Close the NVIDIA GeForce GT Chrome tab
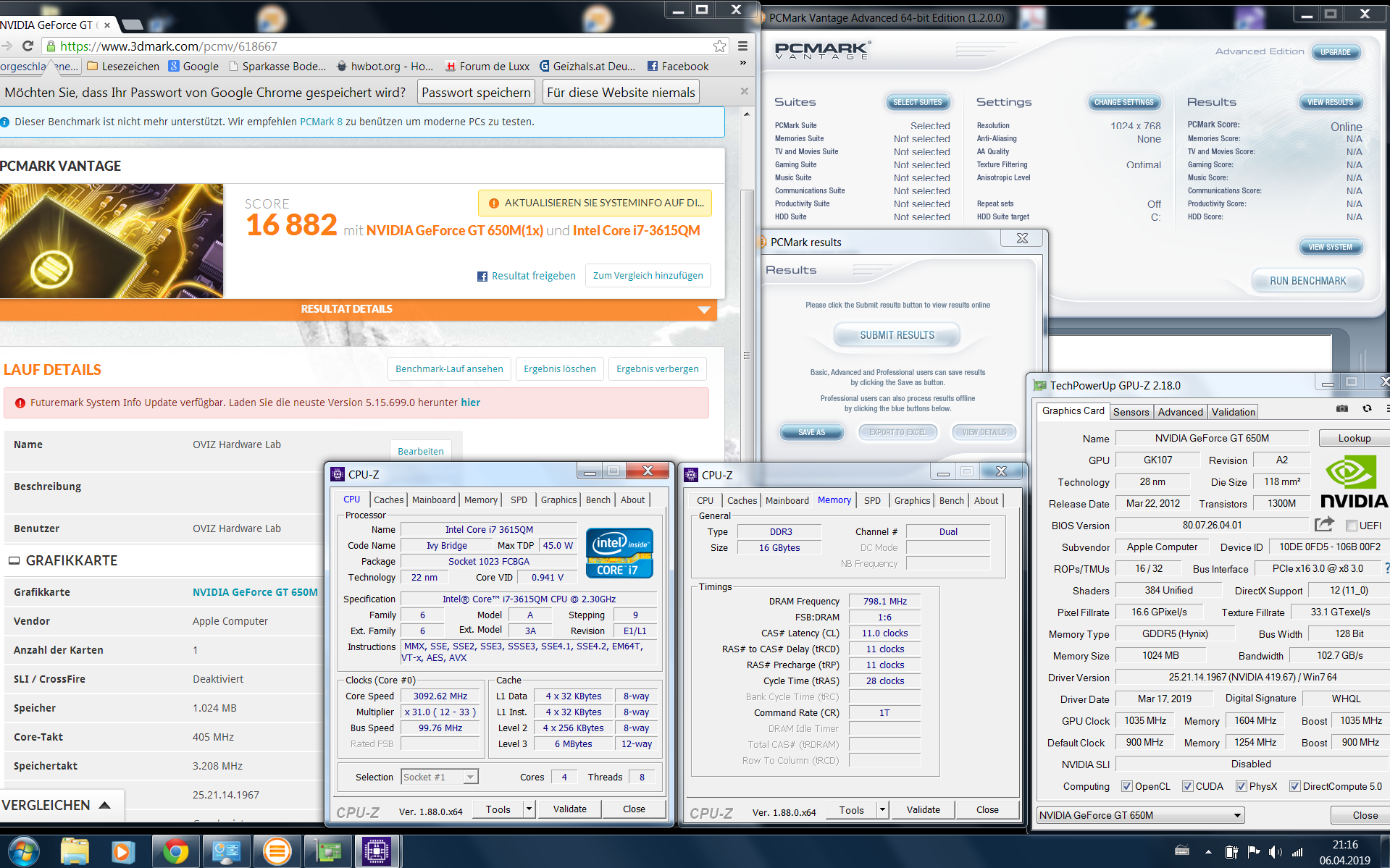Screen dimensions: 1390x868 [107, 25]
